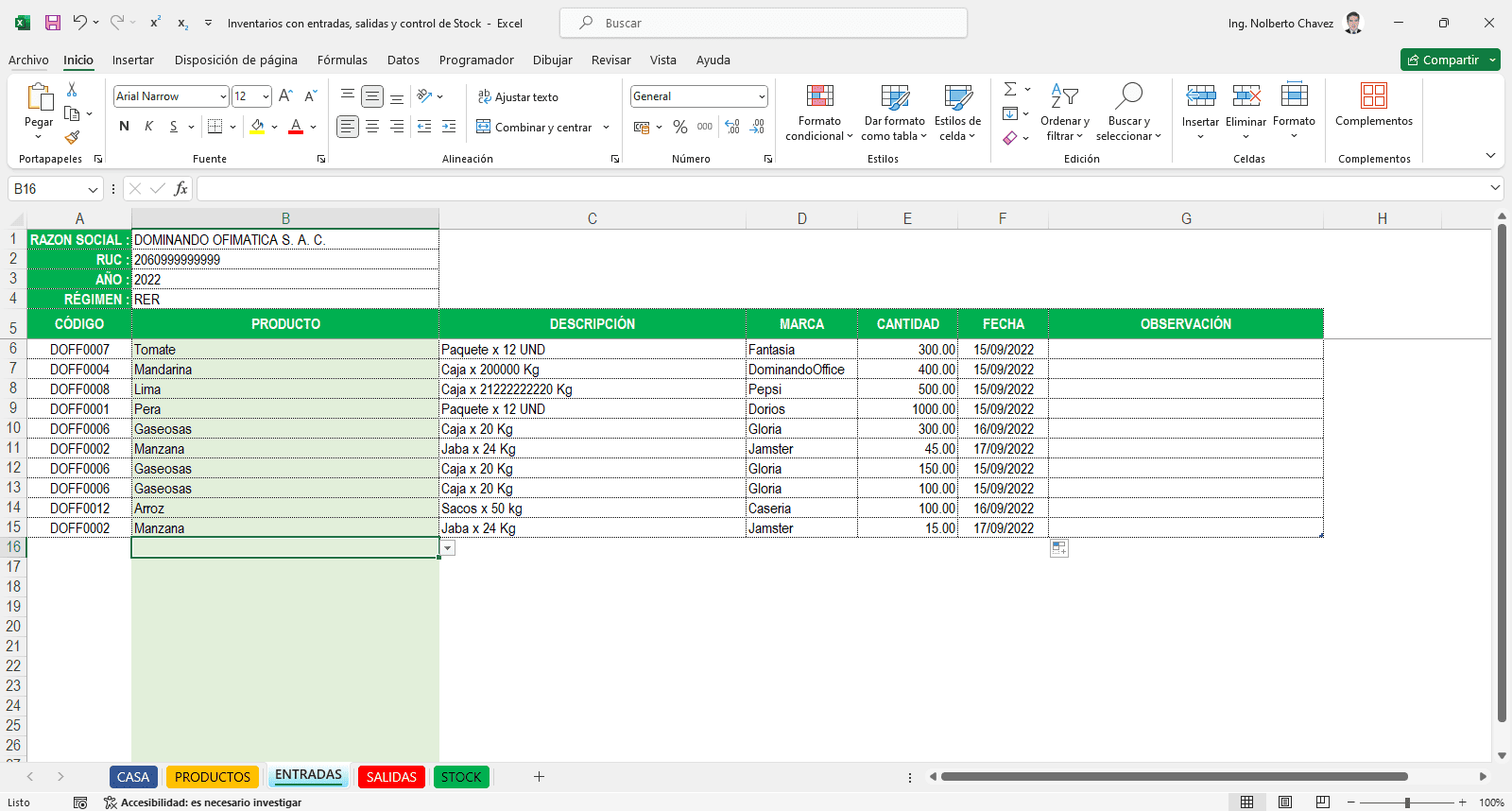1512x811 pixels.
Task: Decrease indent in alignment group
Action: click(x=424, y=127)
